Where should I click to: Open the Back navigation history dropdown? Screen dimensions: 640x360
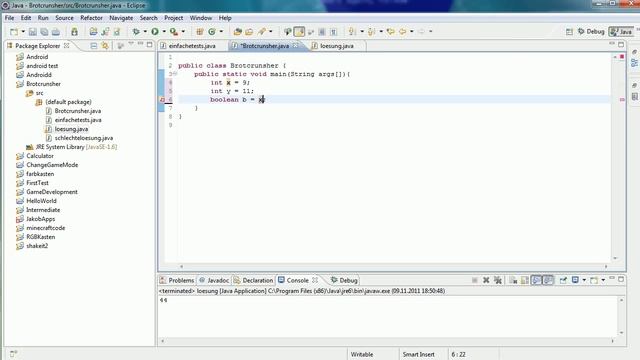tap(411, 31)
